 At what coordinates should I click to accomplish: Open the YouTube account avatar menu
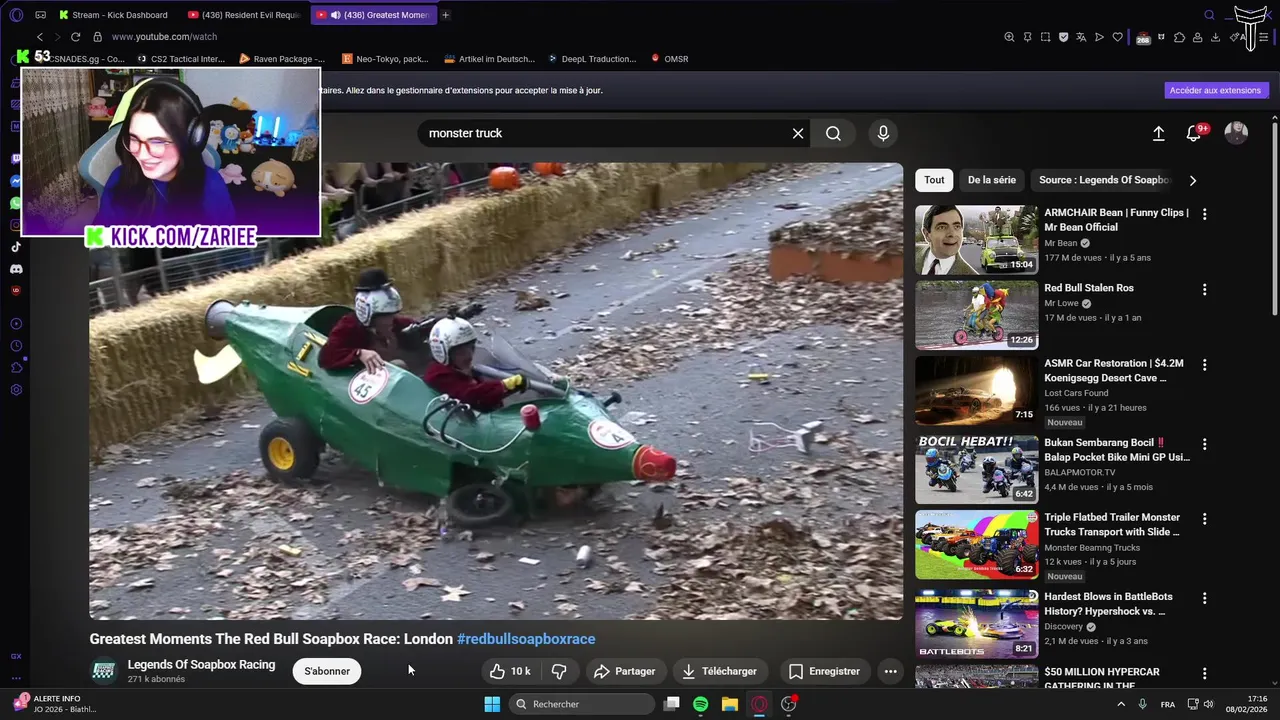1236,133
